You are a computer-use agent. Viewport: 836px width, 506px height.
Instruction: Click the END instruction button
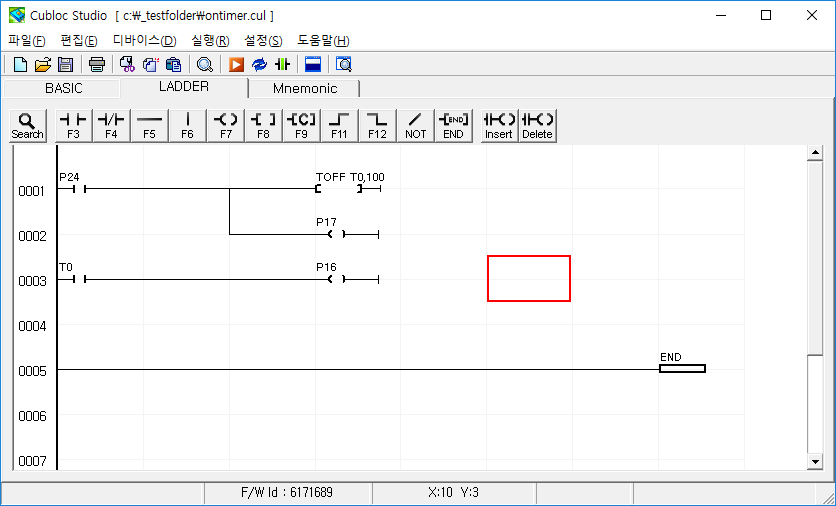coord(453,125)
